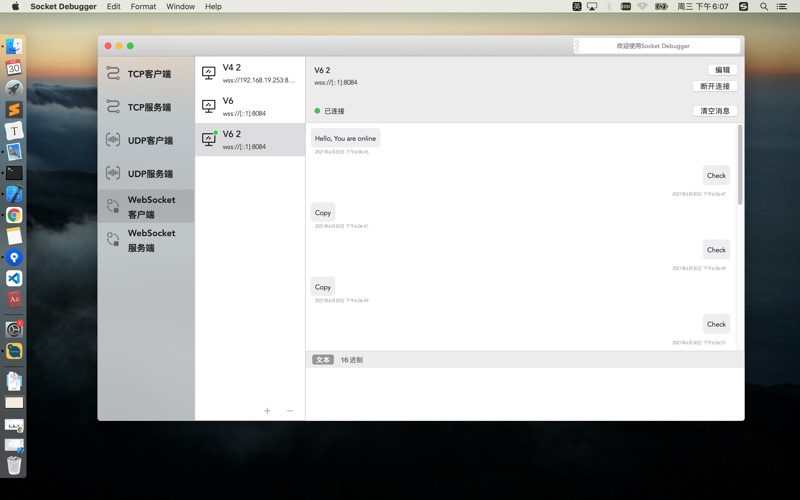The height and width of the screenshot is (500, 800).
Task: Remove the connection using the minus button
Action: [290, 411]
